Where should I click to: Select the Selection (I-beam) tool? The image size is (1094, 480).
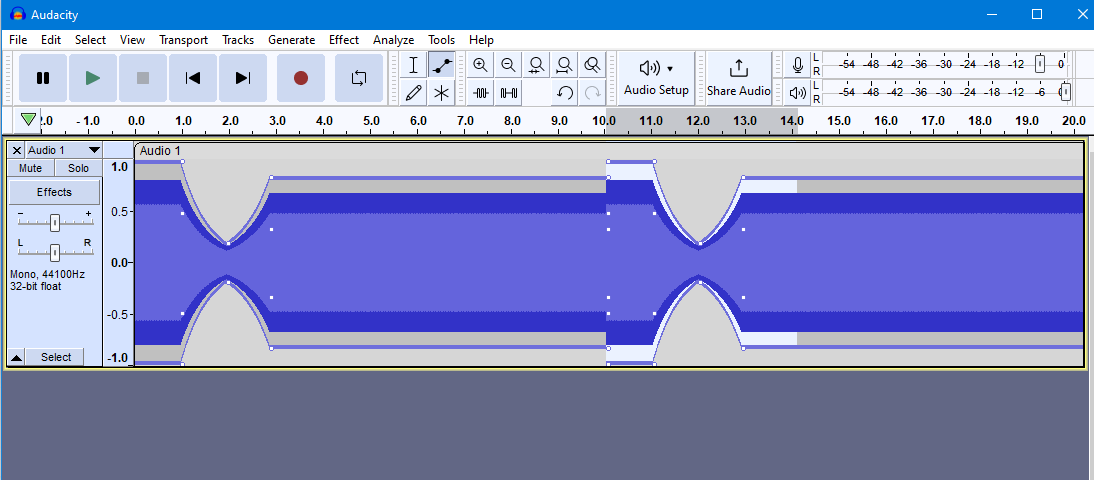pyautogui.click(x=413, y=66)
